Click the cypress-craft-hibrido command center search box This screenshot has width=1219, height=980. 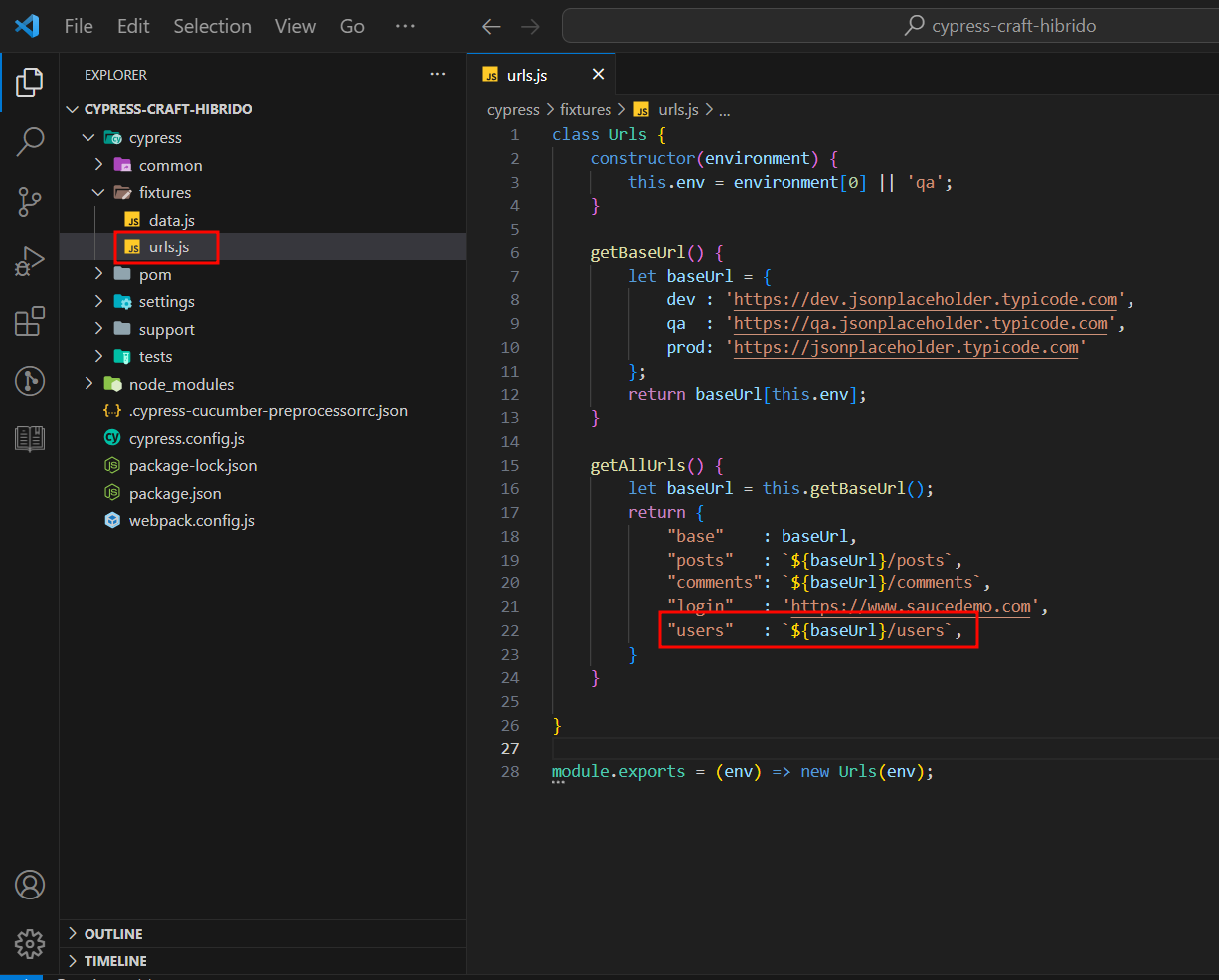(x=890, y=26)
